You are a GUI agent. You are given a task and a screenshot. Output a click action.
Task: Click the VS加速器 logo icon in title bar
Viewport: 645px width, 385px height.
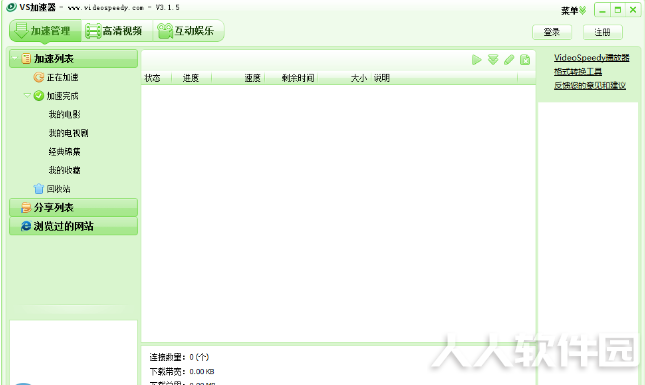(11, 7)
